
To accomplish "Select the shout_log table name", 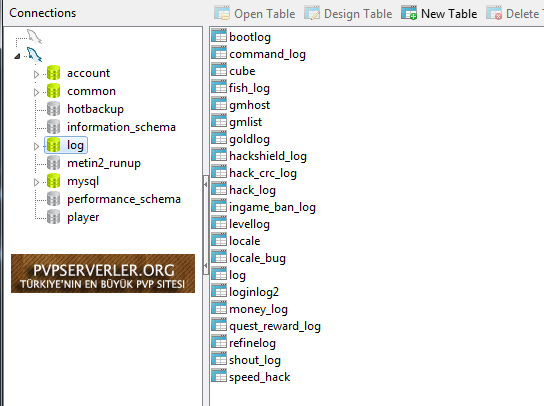I will (x=255, y=360).
